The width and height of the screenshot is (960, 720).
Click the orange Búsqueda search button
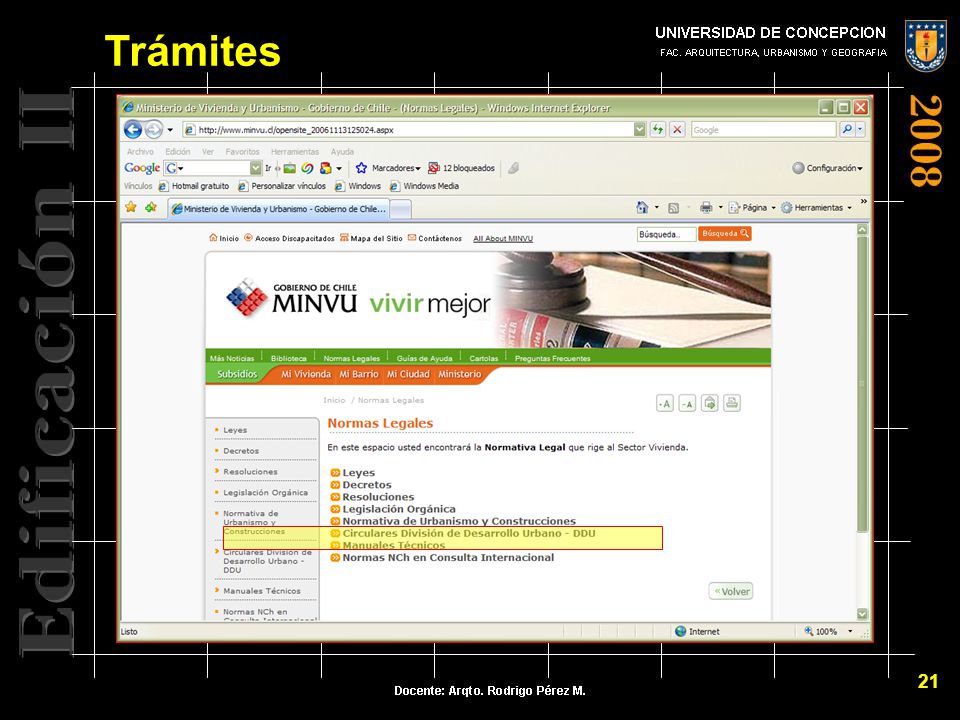point(725,233)
